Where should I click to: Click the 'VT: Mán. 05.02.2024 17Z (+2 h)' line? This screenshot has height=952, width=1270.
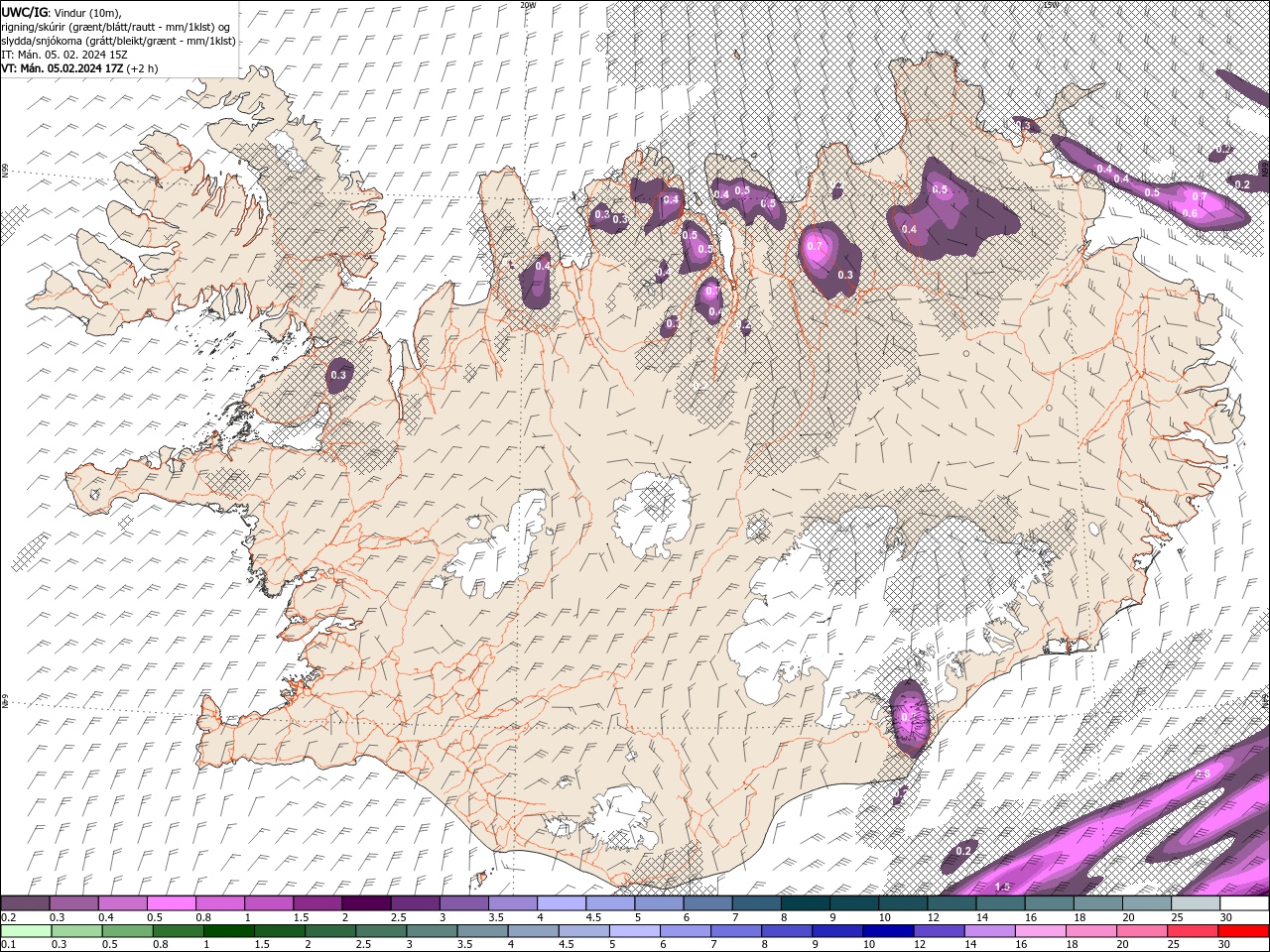[x=79, y=68]
